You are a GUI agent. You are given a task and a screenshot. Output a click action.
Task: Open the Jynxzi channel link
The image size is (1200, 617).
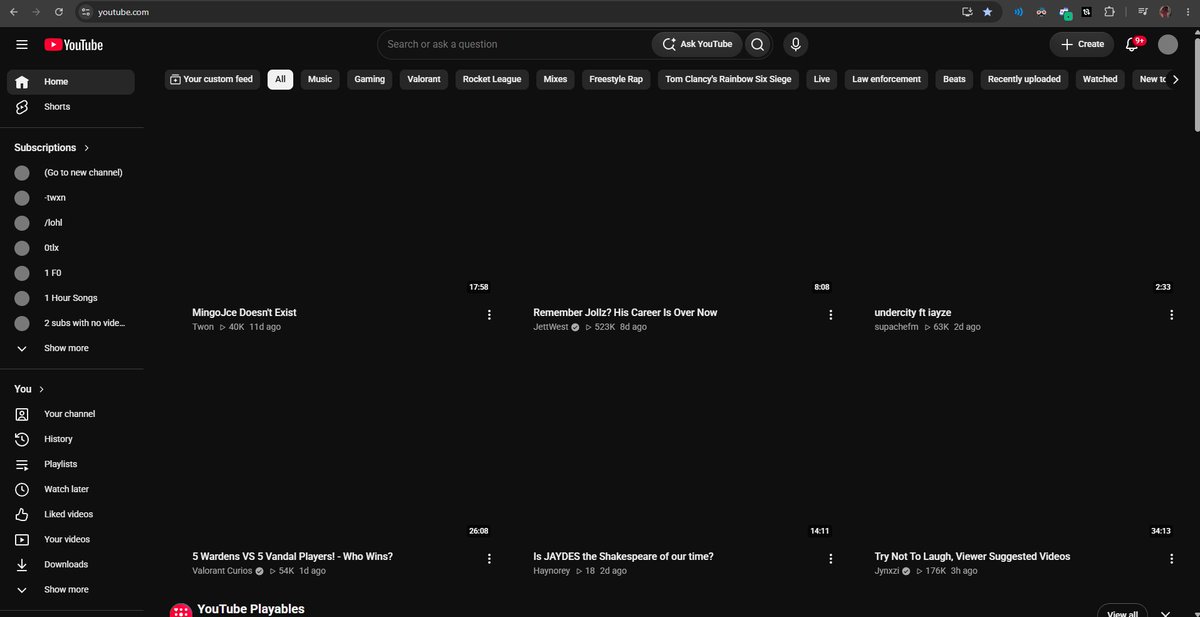(x=888, y=571)
